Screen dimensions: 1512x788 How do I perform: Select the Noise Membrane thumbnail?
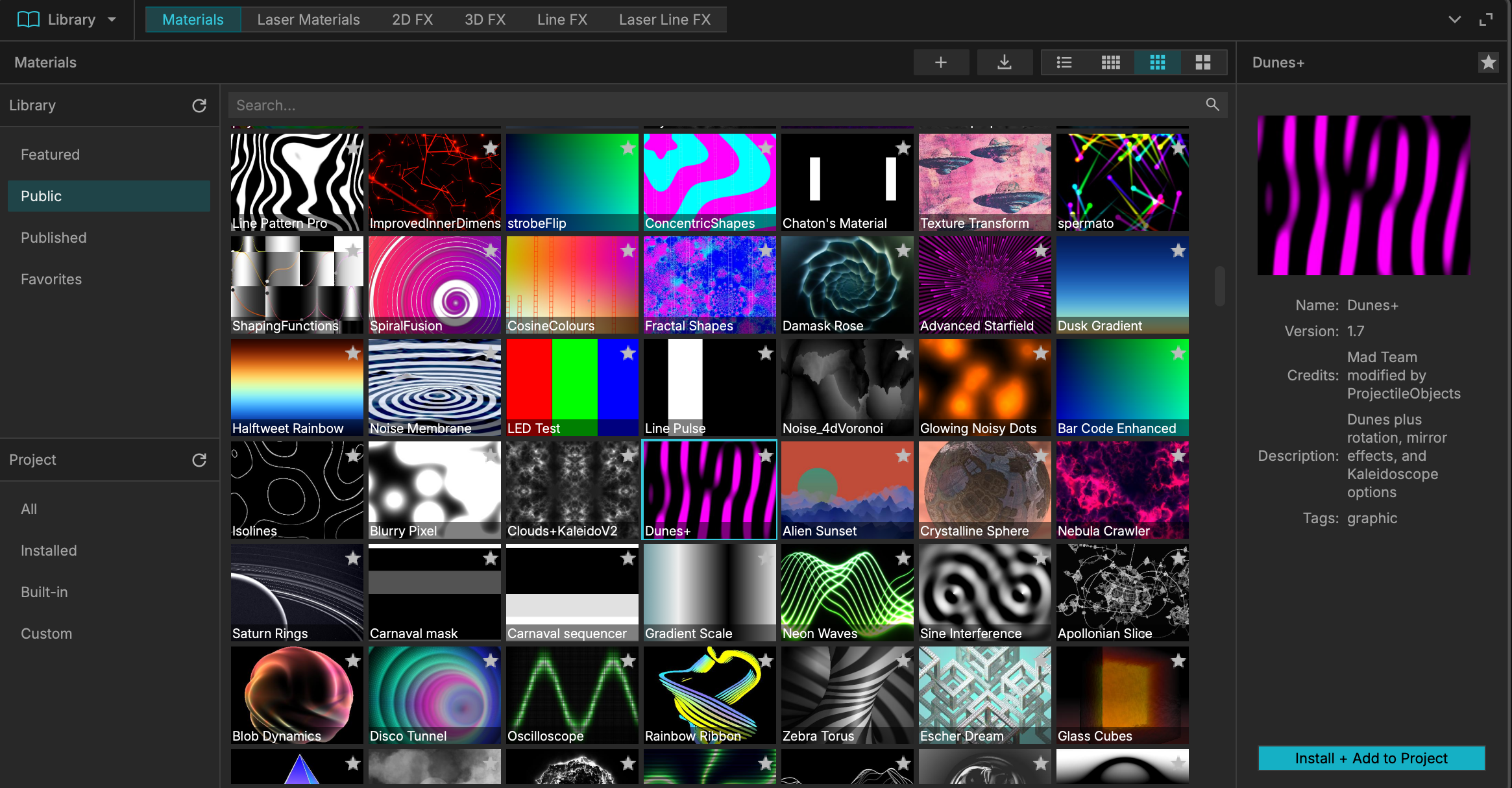[435, 388]
